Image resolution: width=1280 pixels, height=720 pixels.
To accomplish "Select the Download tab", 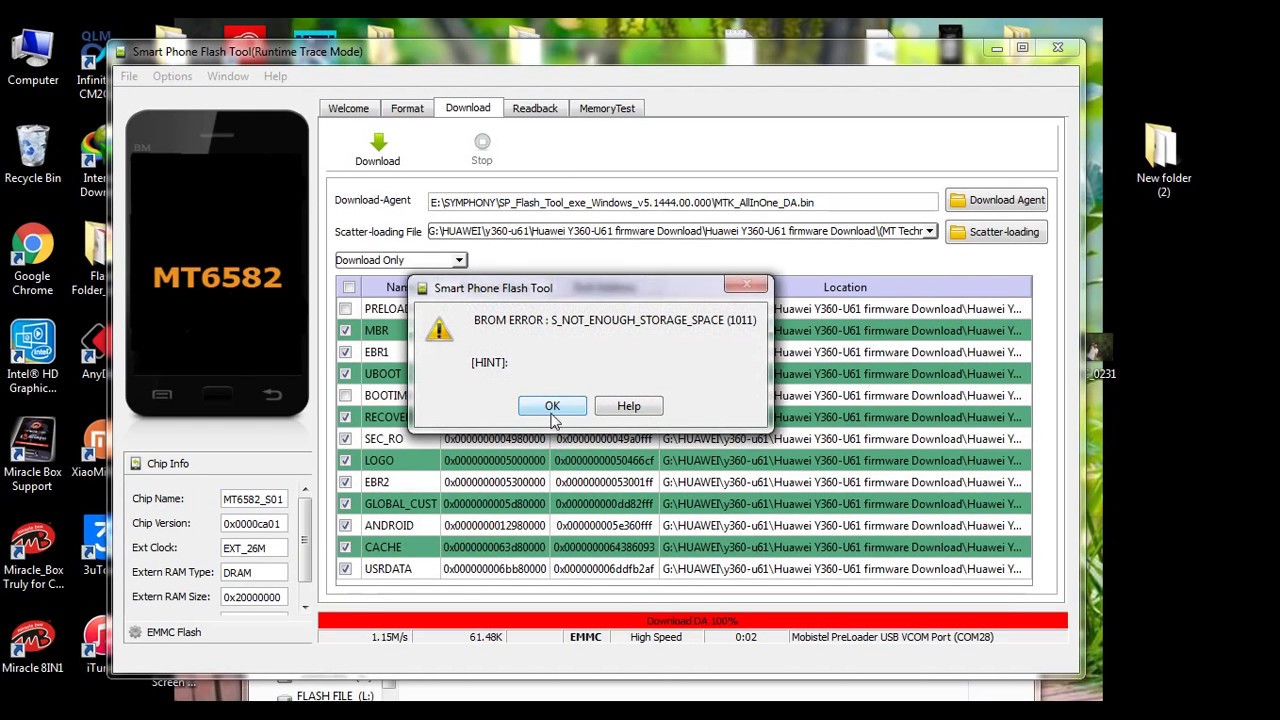I will coord(468,107).
